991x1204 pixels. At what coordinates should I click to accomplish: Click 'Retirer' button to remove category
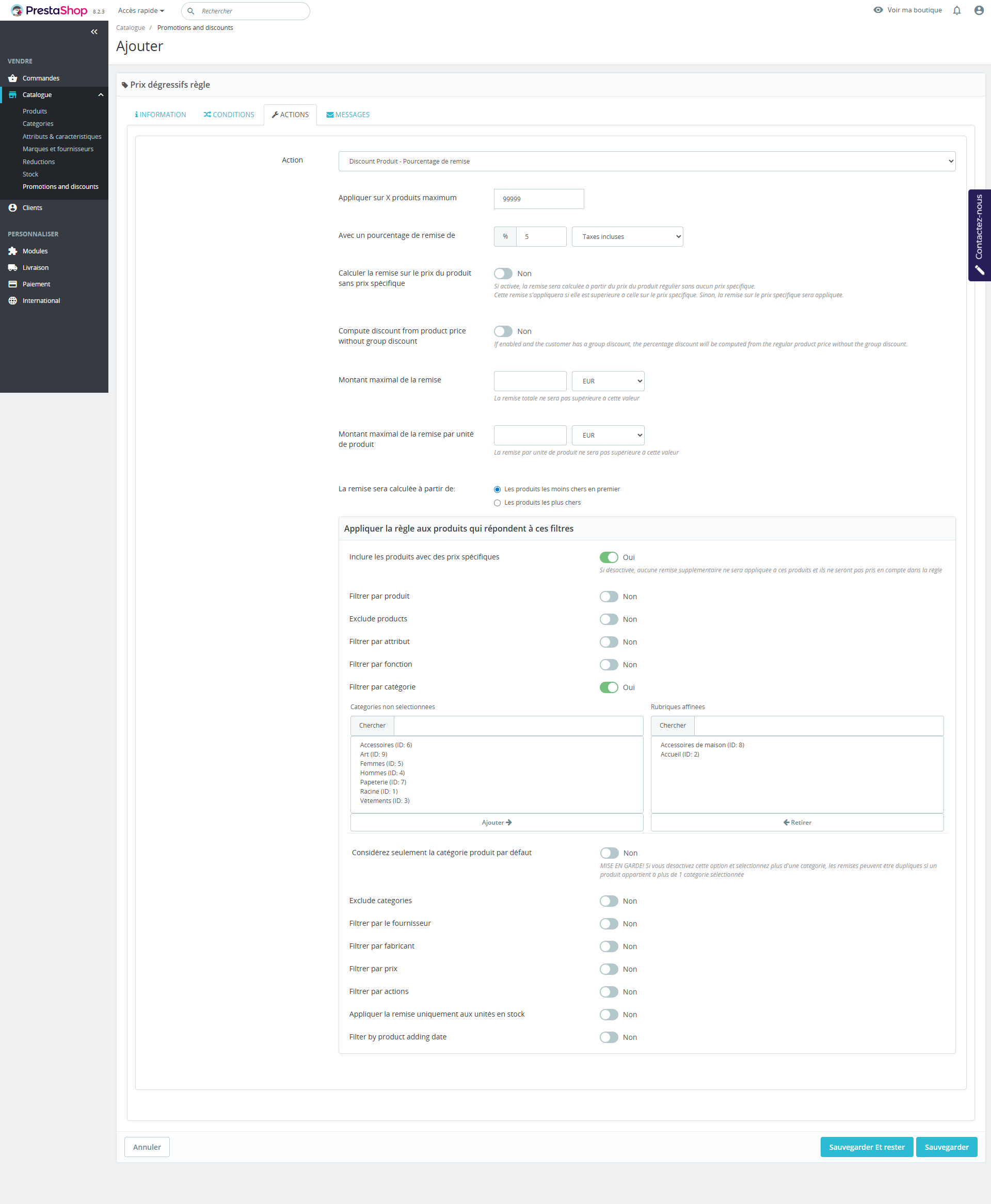(797, 822)
